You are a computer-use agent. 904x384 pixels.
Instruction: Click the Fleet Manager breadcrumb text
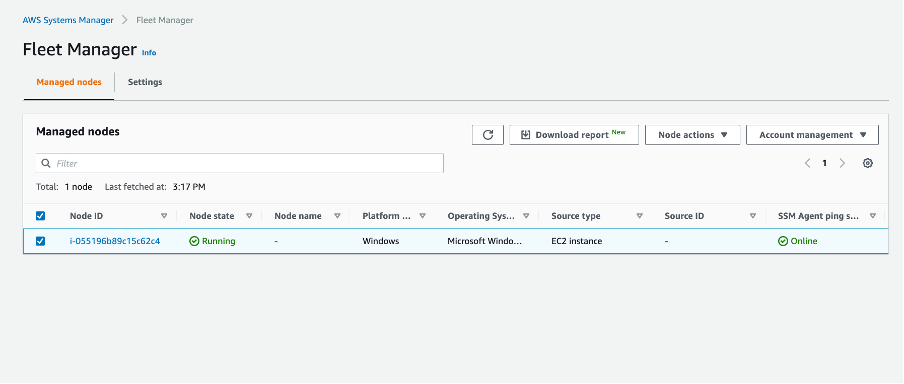(x=165, y=20)
